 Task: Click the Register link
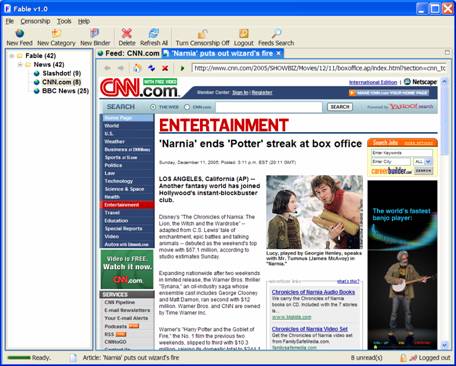coord(262,92)
